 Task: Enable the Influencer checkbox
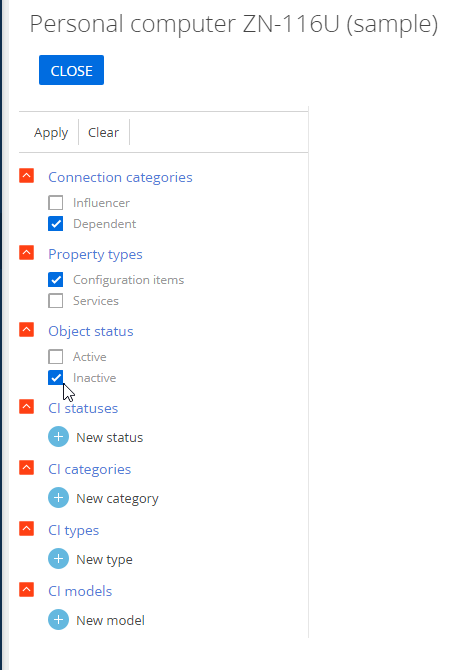click(56, 203)
